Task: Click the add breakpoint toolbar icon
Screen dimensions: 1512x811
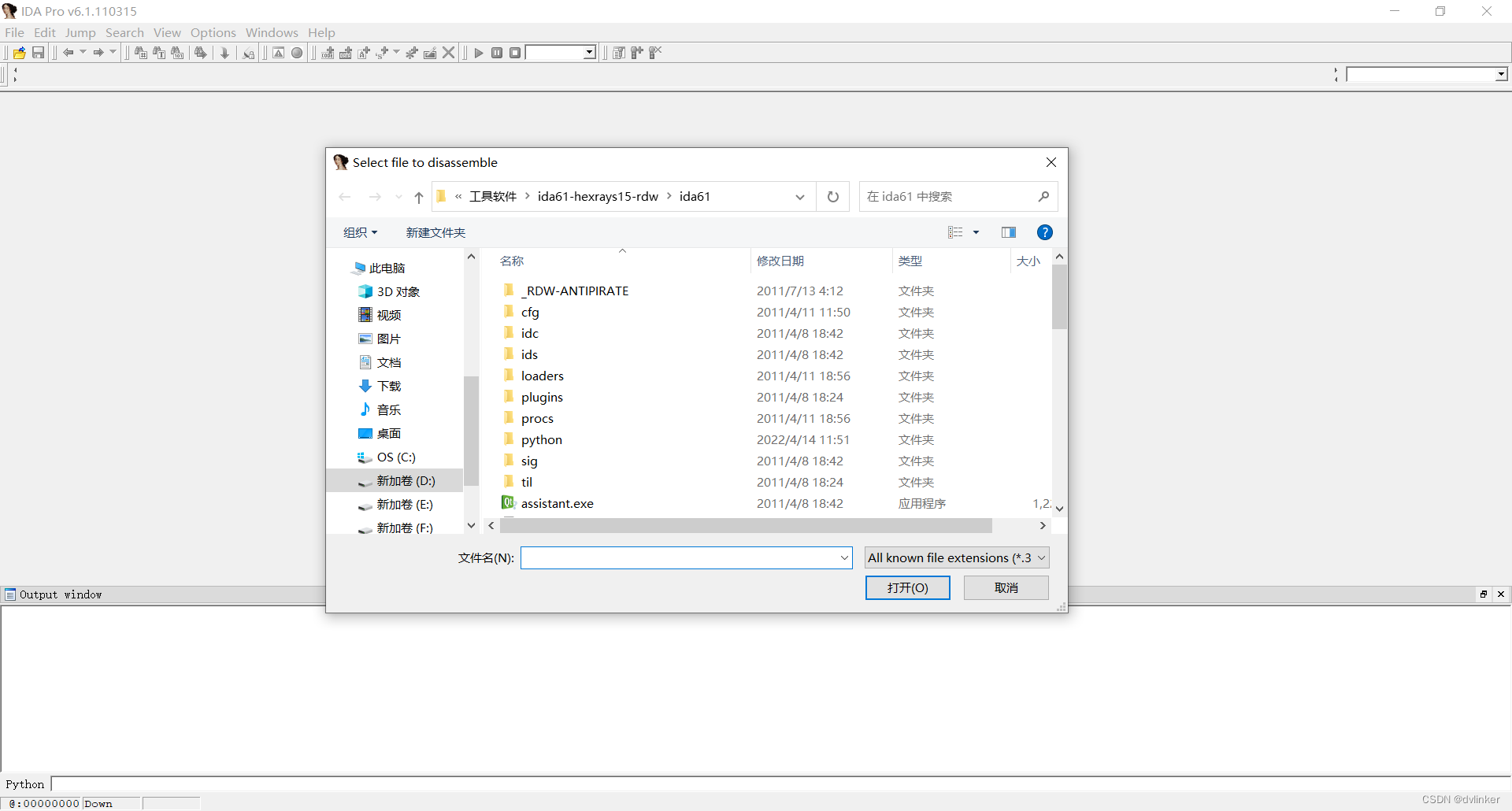Action: [637, 53]
